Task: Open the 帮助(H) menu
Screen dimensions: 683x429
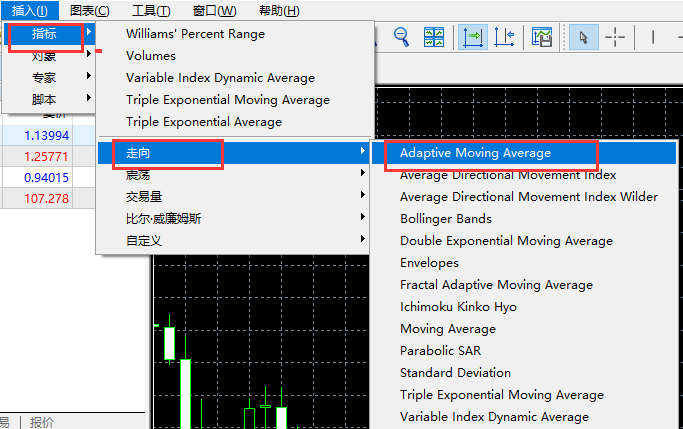Action: pyautogui.click(x=279, y=10)
